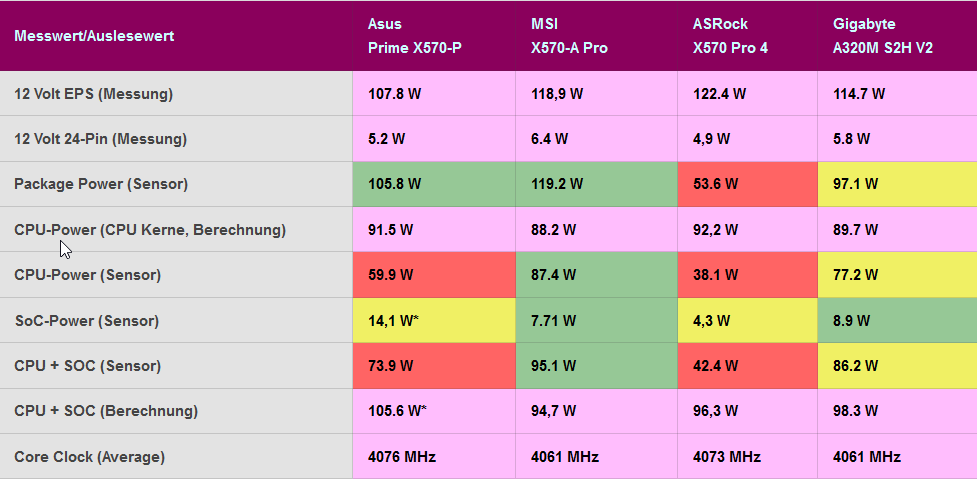Select the Asus Prime X570-P column header

pos(434,36)
